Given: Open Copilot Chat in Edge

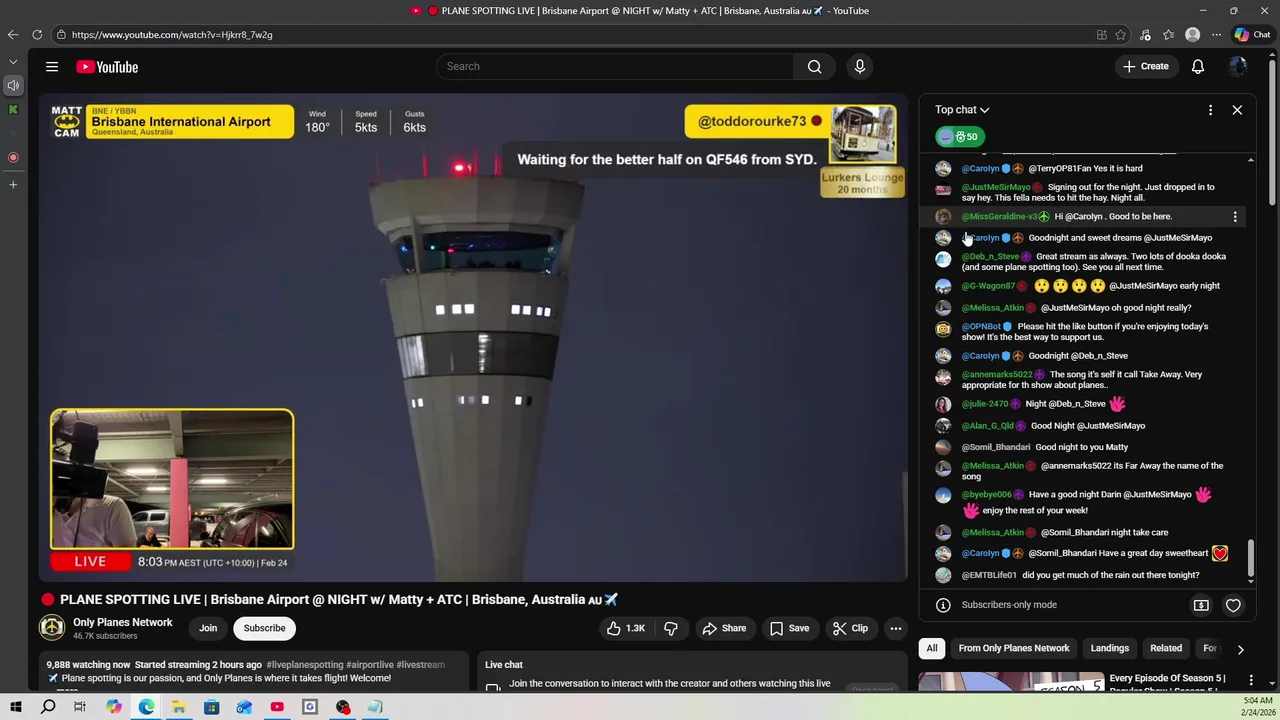Looking at the screenshot, I should 1252,35.
